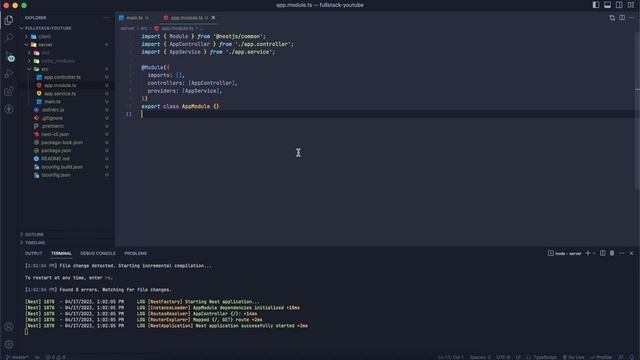Image resolution: width=640 pixels, height=360 pixels.
Task: Switch to the Problems panel tab
Action: coord(136,253)
